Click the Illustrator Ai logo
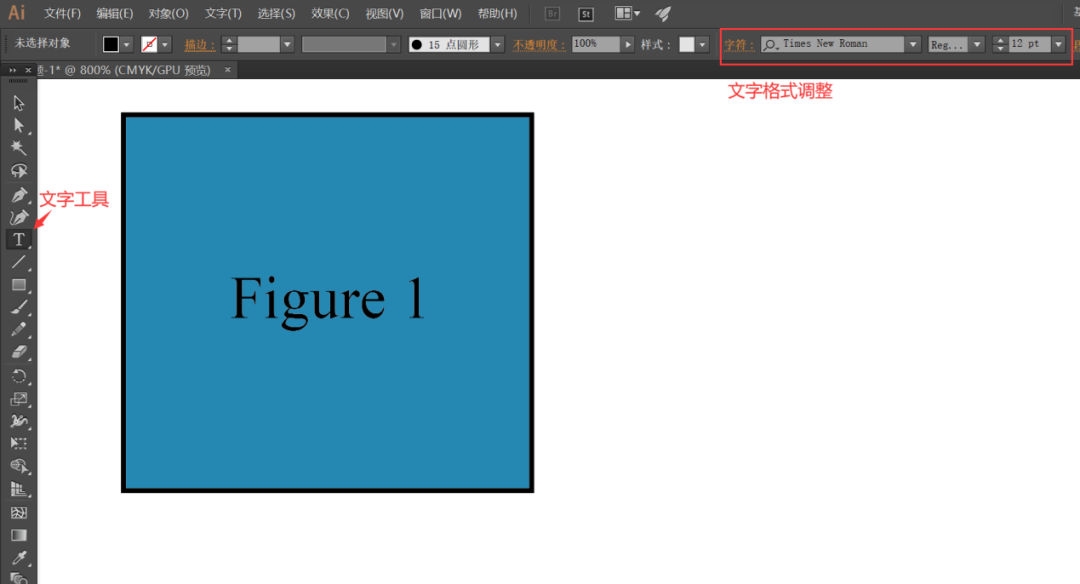 pyautogui.click(x=17, y=13)
